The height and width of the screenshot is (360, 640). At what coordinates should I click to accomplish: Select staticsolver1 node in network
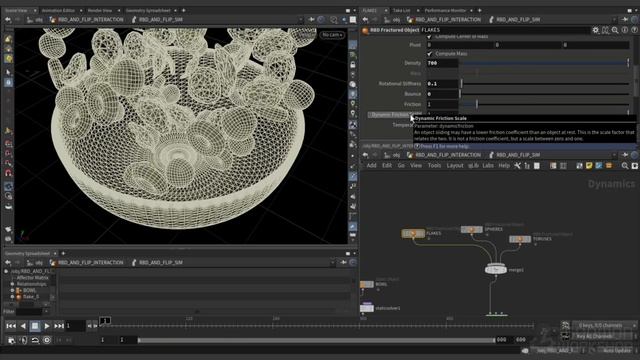coord(367,308)
